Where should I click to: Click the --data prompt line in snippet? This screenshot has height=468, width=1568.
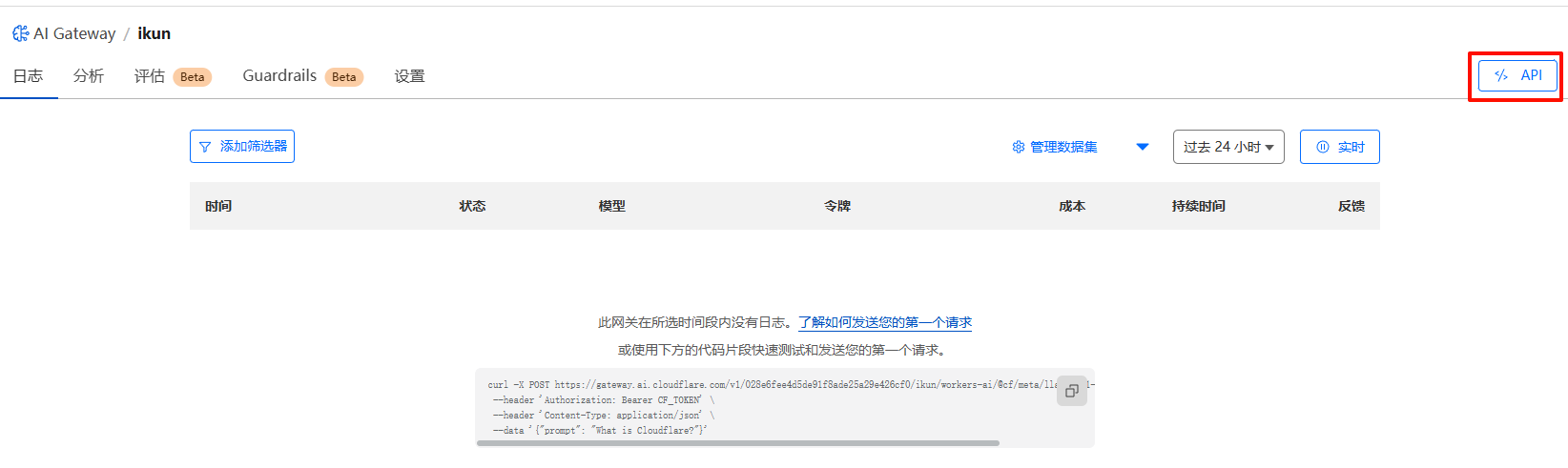coord(600,431)
